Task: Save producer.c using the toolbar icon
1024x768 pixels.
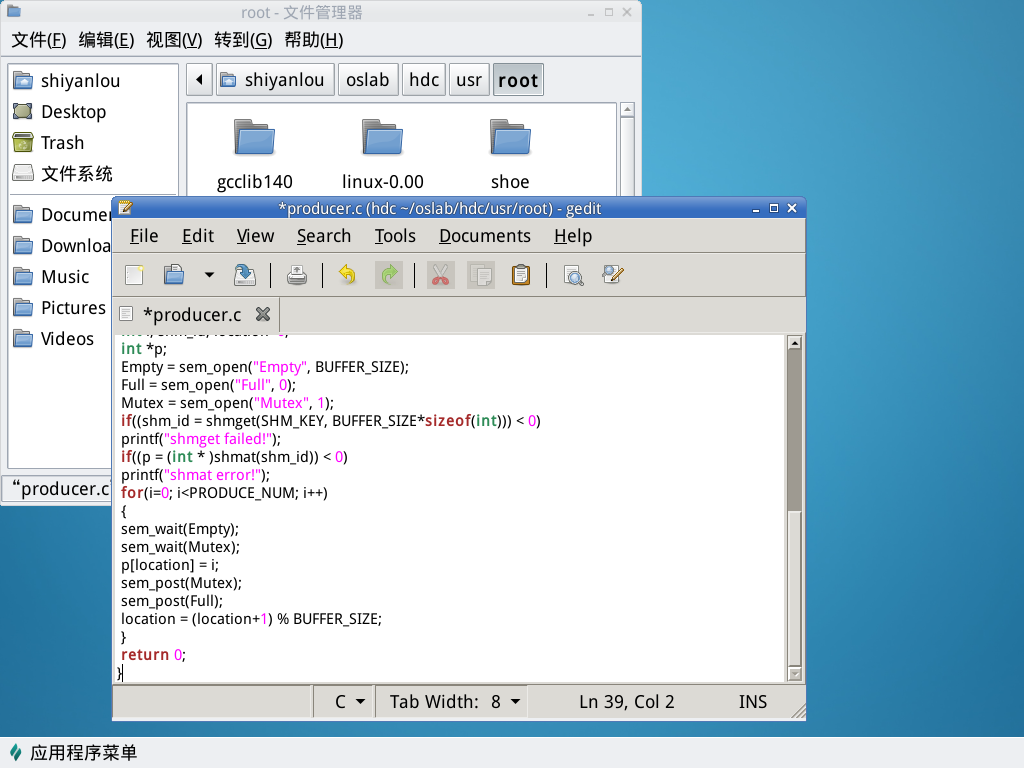Action: [x=244, y=275]
